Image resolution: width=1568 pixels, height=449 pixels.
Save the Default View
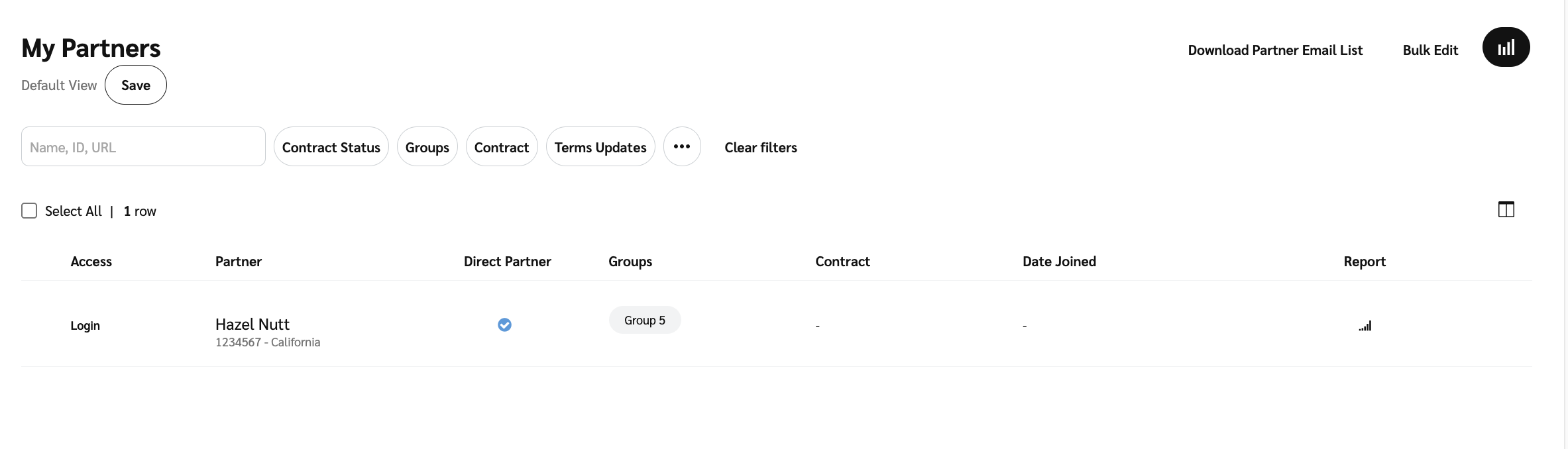coord(136,85)
